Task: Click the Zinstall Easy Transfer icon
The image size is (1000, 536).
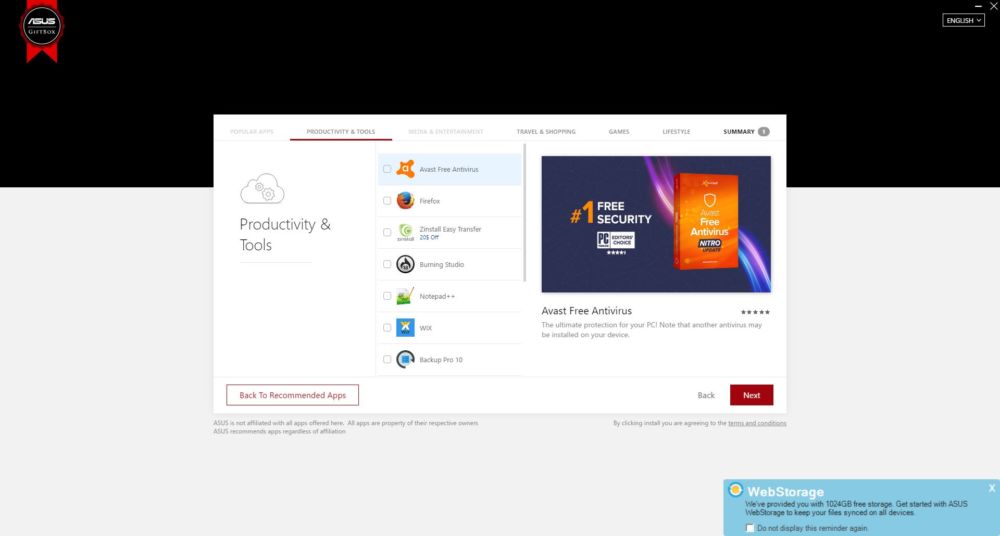Action: click(x=405, y=232)
